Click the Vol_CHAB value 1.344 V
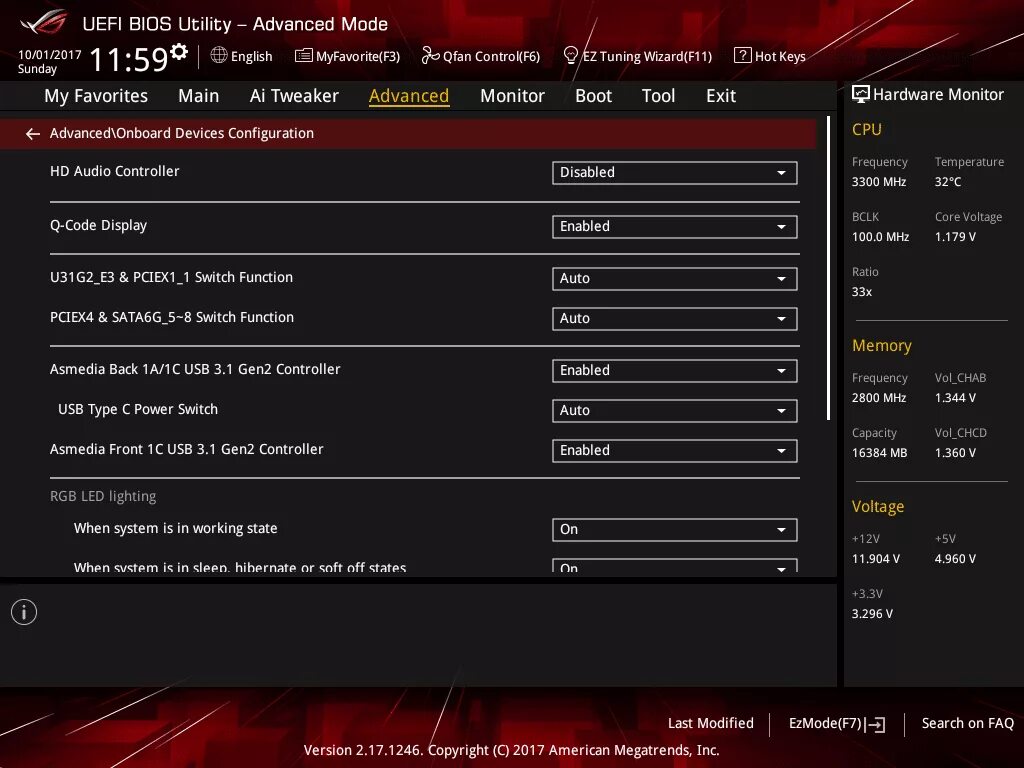This screenshot has width=1024, height=768. tap(955, 398)
